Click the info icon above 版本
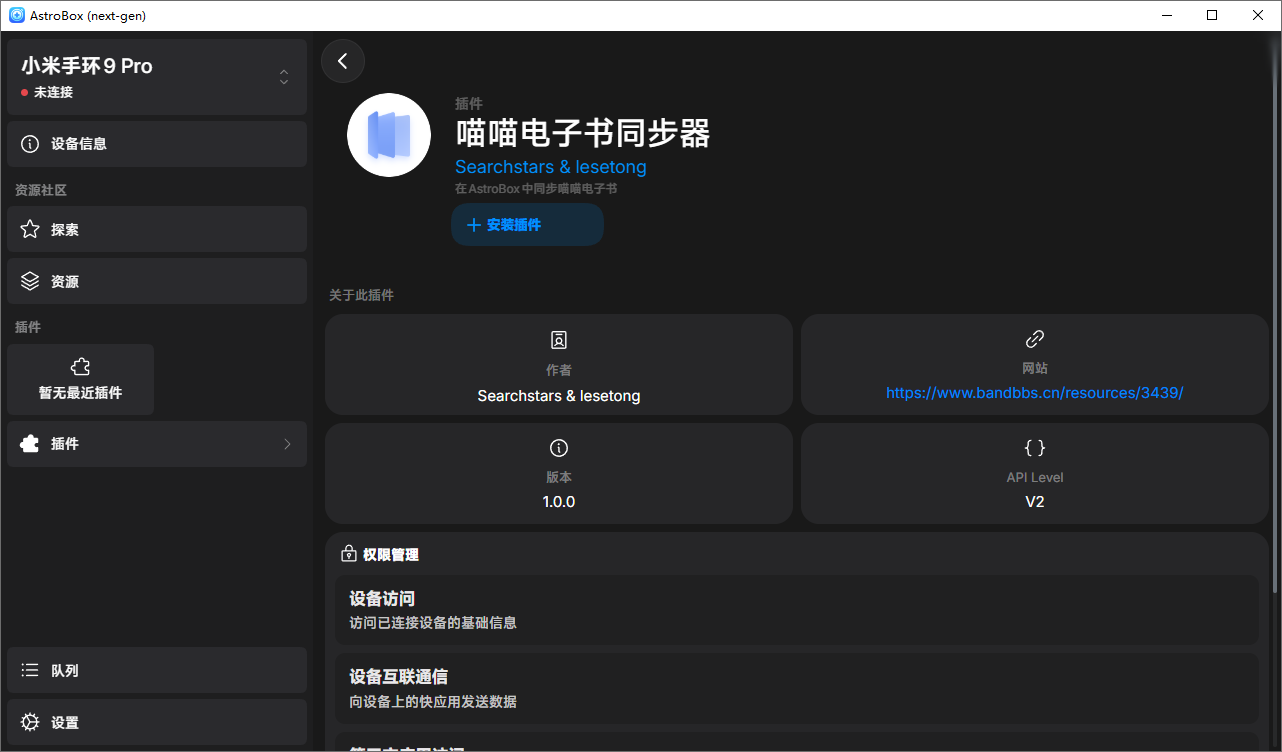This screenshot has width=1282, height=752. point(559,448)
